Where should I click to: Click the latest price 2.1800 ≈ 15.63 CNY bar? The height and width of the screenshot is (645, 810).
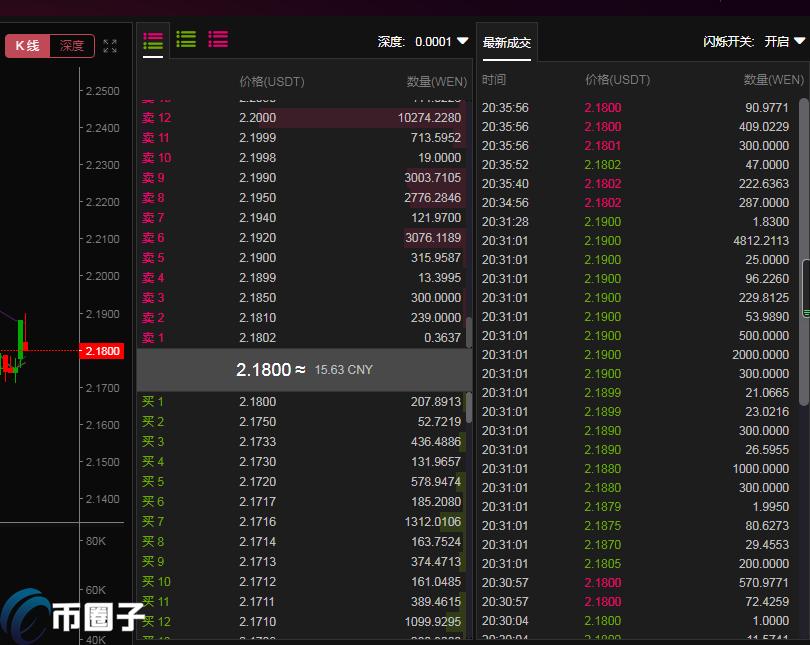click(x=304, y=370)
